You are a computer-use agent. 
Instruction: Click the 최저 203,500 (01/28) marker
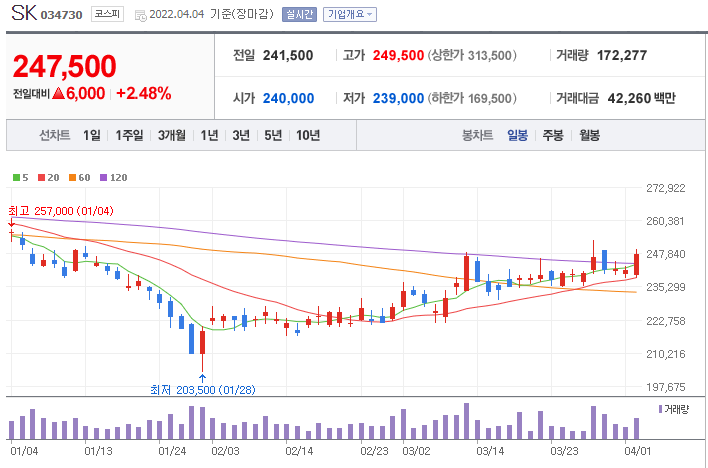point(203,389)
